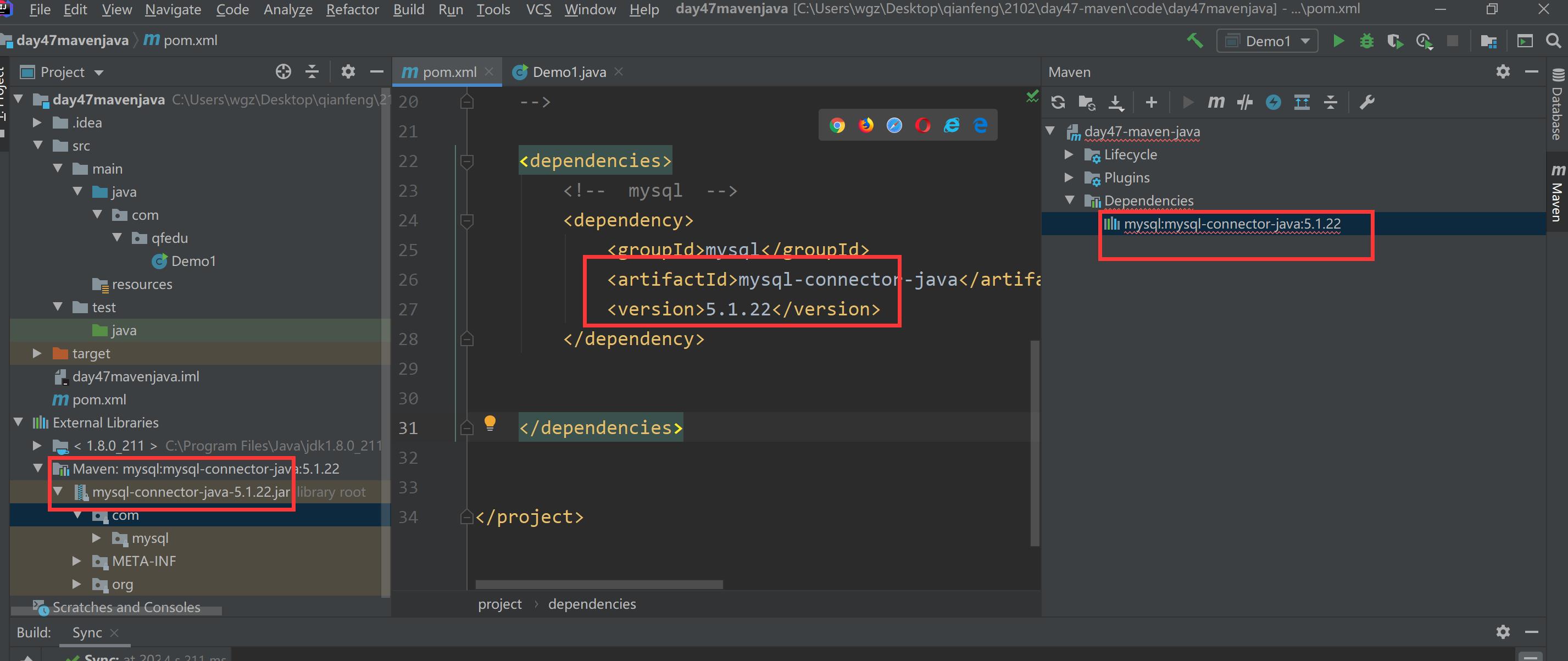Reimport all Maven projects icon

click(1058, 102)
